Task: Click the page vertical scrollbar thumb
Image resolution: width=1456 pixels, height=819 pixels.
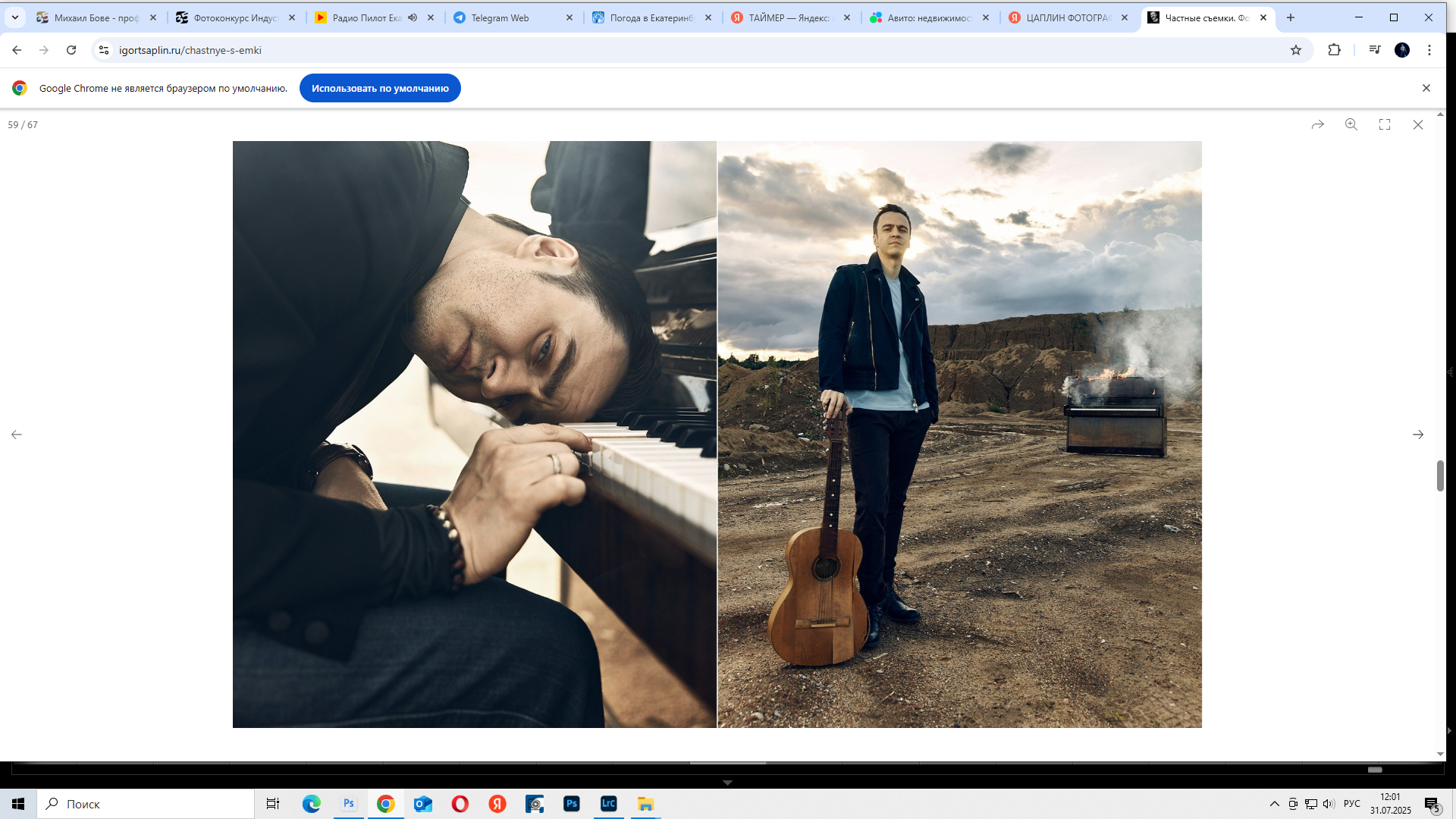Action: [x=1440, y=475]
